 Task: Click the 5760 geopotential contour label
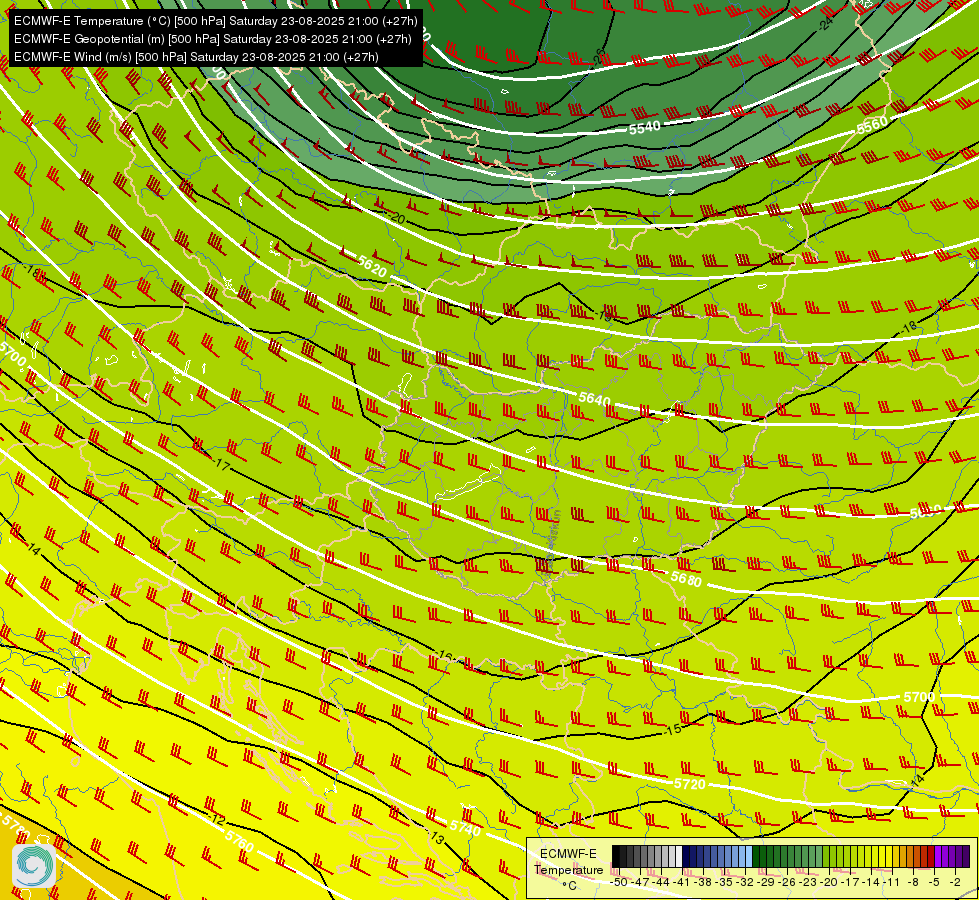[x=240, y=841]
